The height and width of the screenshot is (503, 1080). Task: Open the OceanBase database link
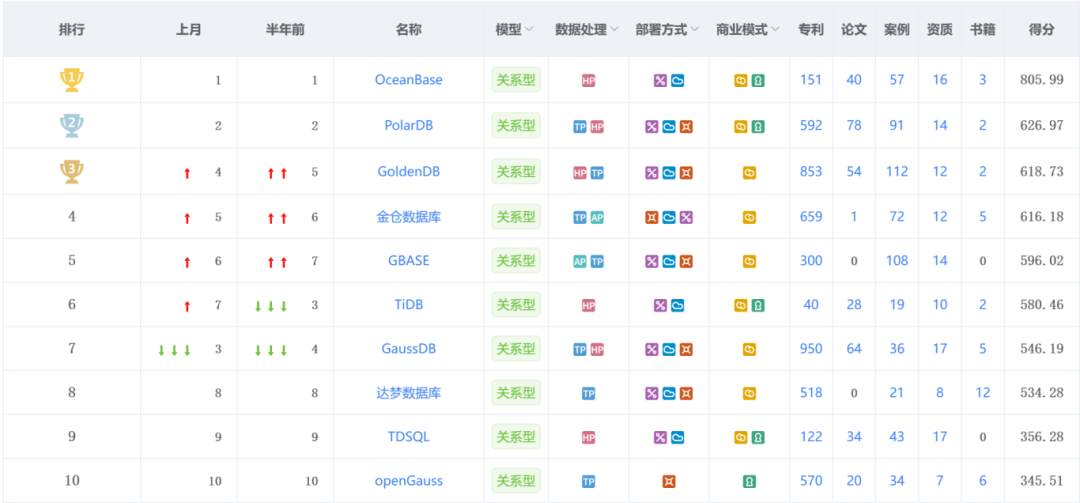tap(408, 80)
